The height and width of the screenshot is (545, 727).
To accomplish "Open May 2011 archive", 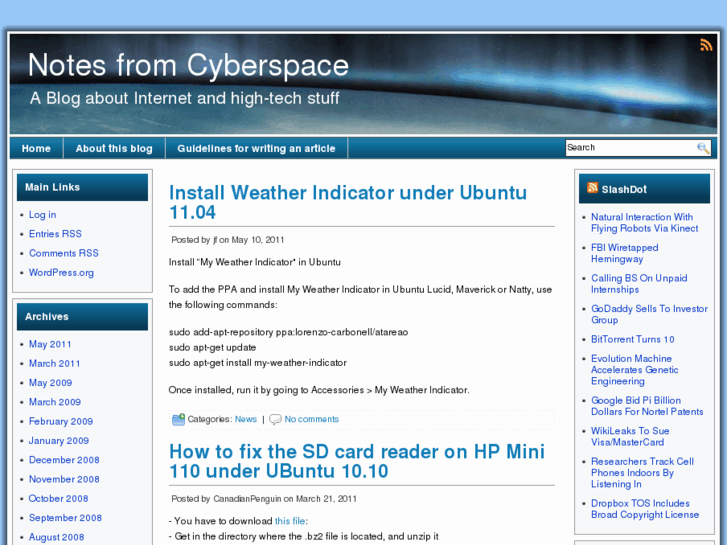I will pyautogui.click(x=50, y=344).
